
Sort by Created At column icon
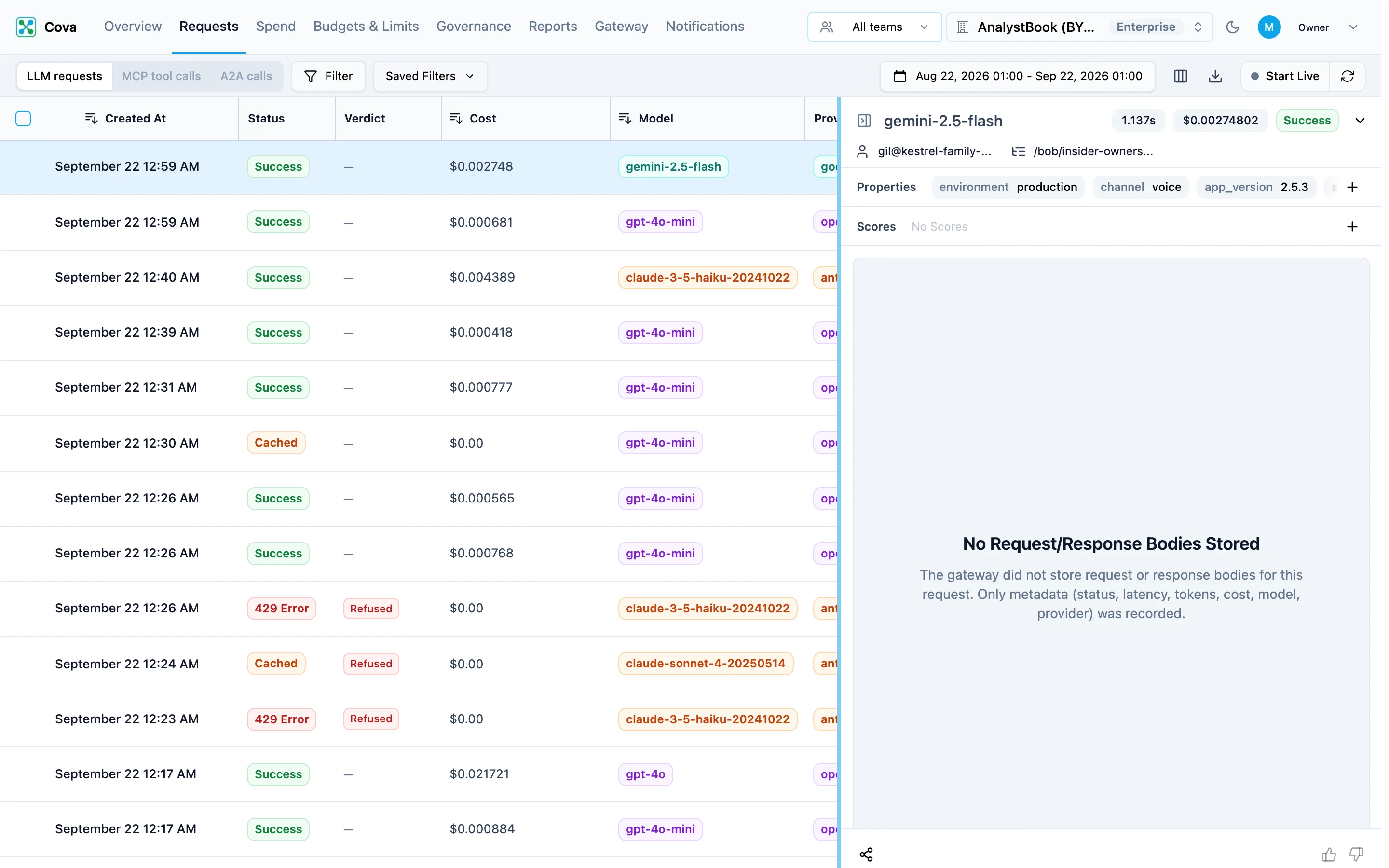(x=91, y=118)
